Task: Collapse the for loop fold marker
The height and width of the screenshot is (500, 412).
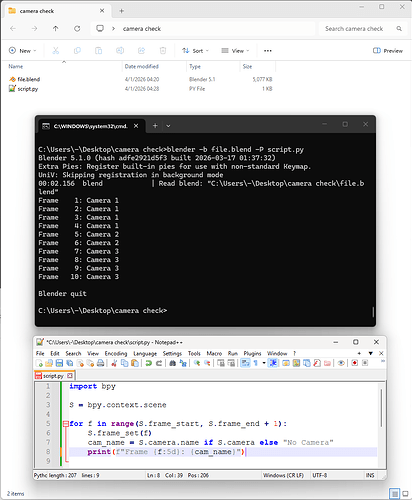Action: coord(66,424)
